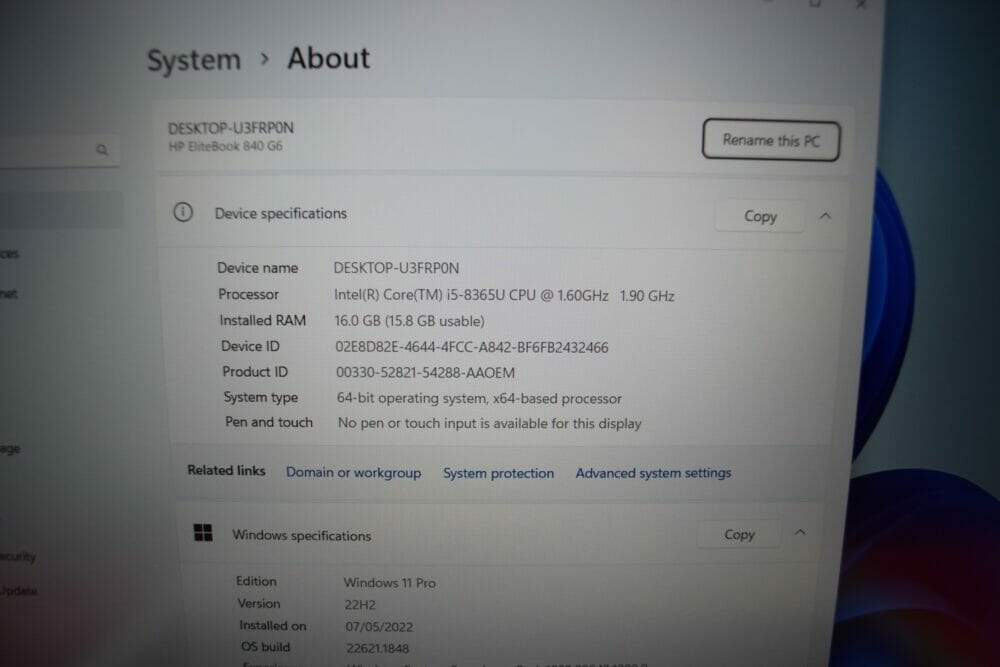
Task: Click the Rename this PC button
Action: click(770, 140)
